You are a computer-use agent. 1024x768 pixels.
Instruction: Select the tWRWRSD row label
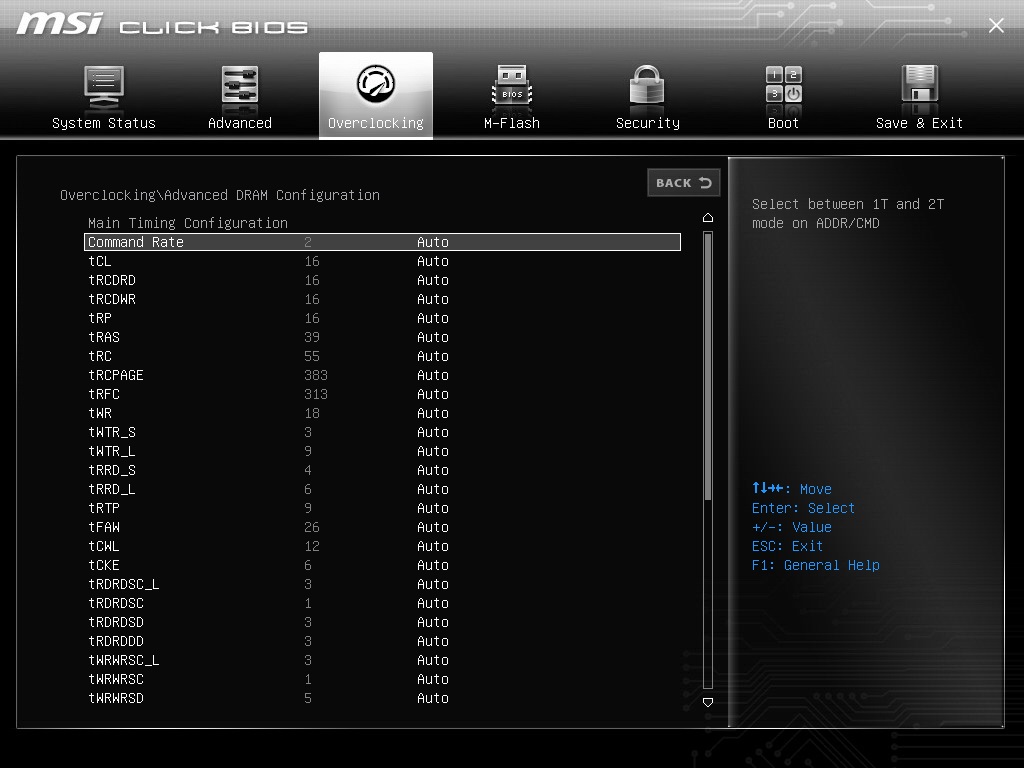pyautogui.click(x=116, y=698)
